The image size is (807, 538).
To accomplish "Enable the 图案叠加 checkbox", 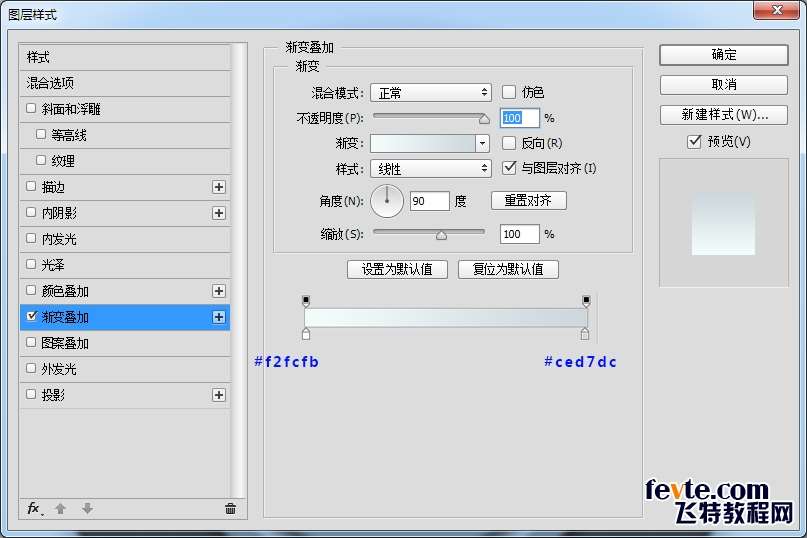I will point(31,342).
